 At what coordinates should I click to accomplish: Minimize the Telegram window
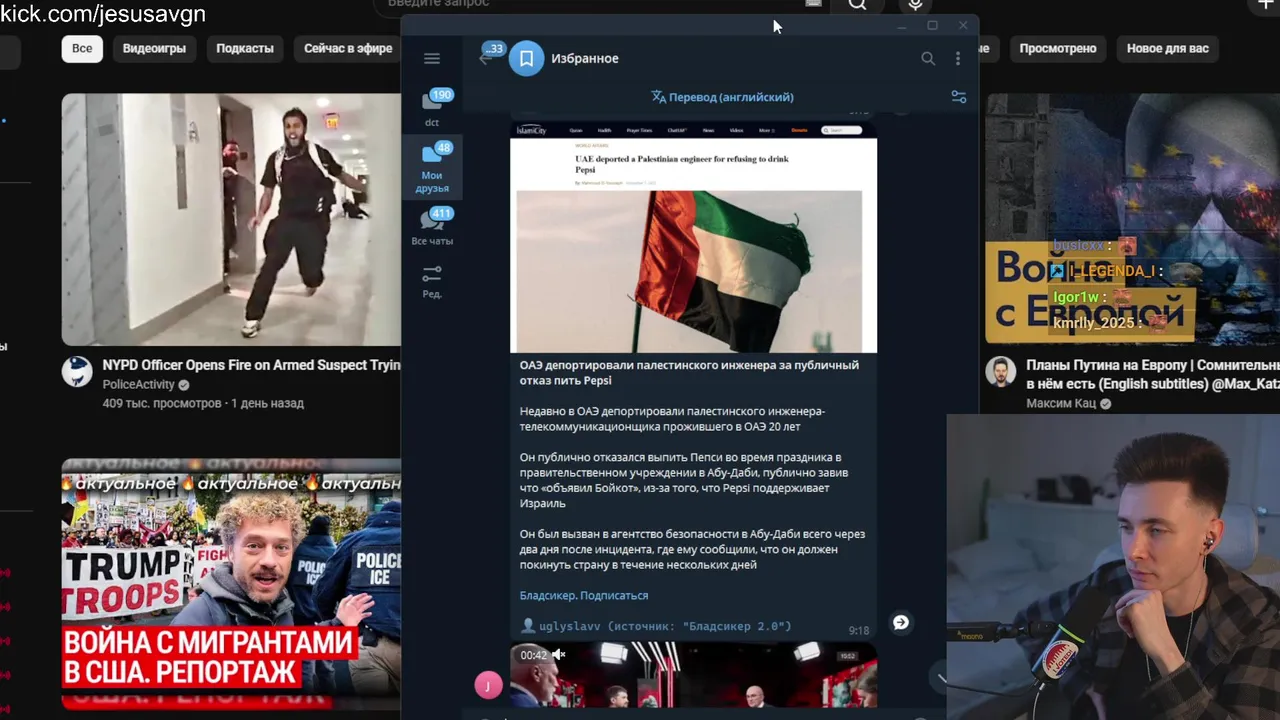click(901, 26)
